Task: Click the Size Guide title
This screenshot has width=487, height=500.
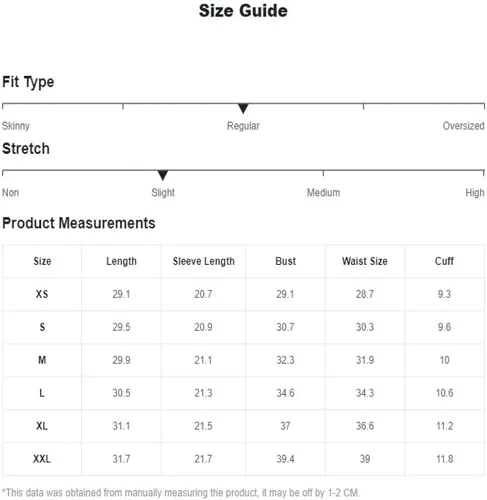Action: [243, 11]
